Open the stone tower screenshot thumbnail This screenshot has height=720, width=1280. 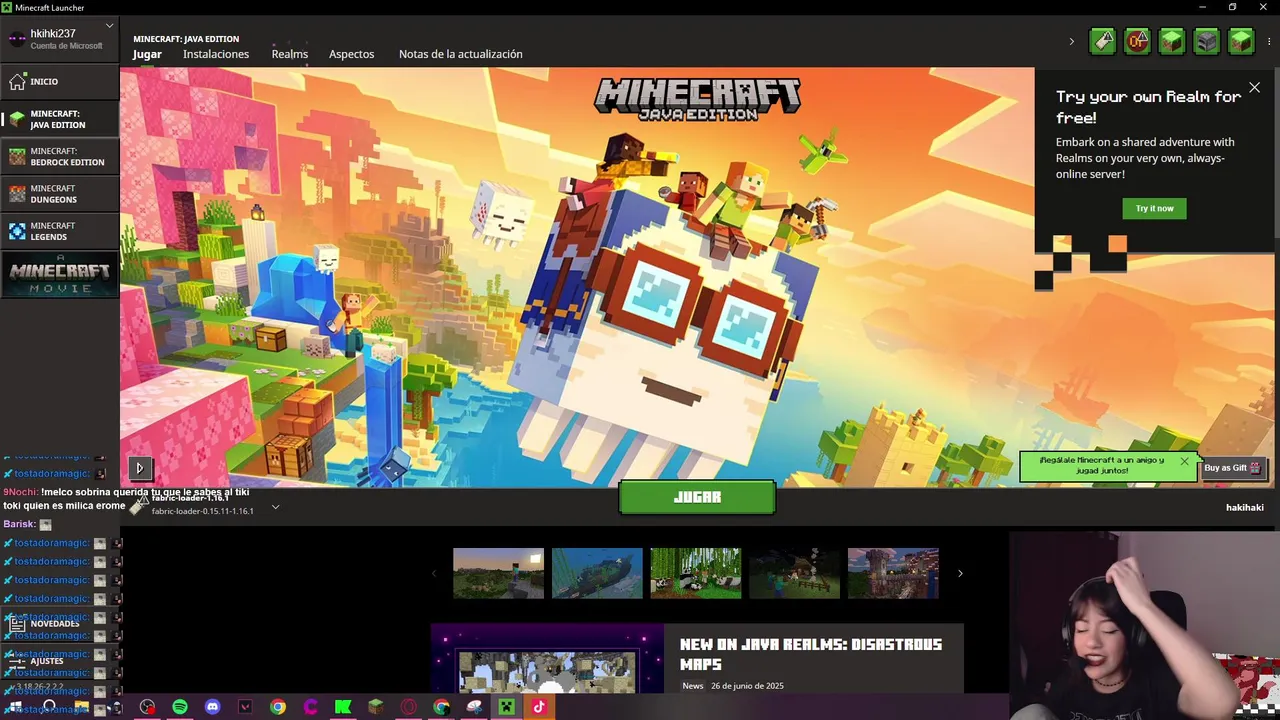coord(893,573)
